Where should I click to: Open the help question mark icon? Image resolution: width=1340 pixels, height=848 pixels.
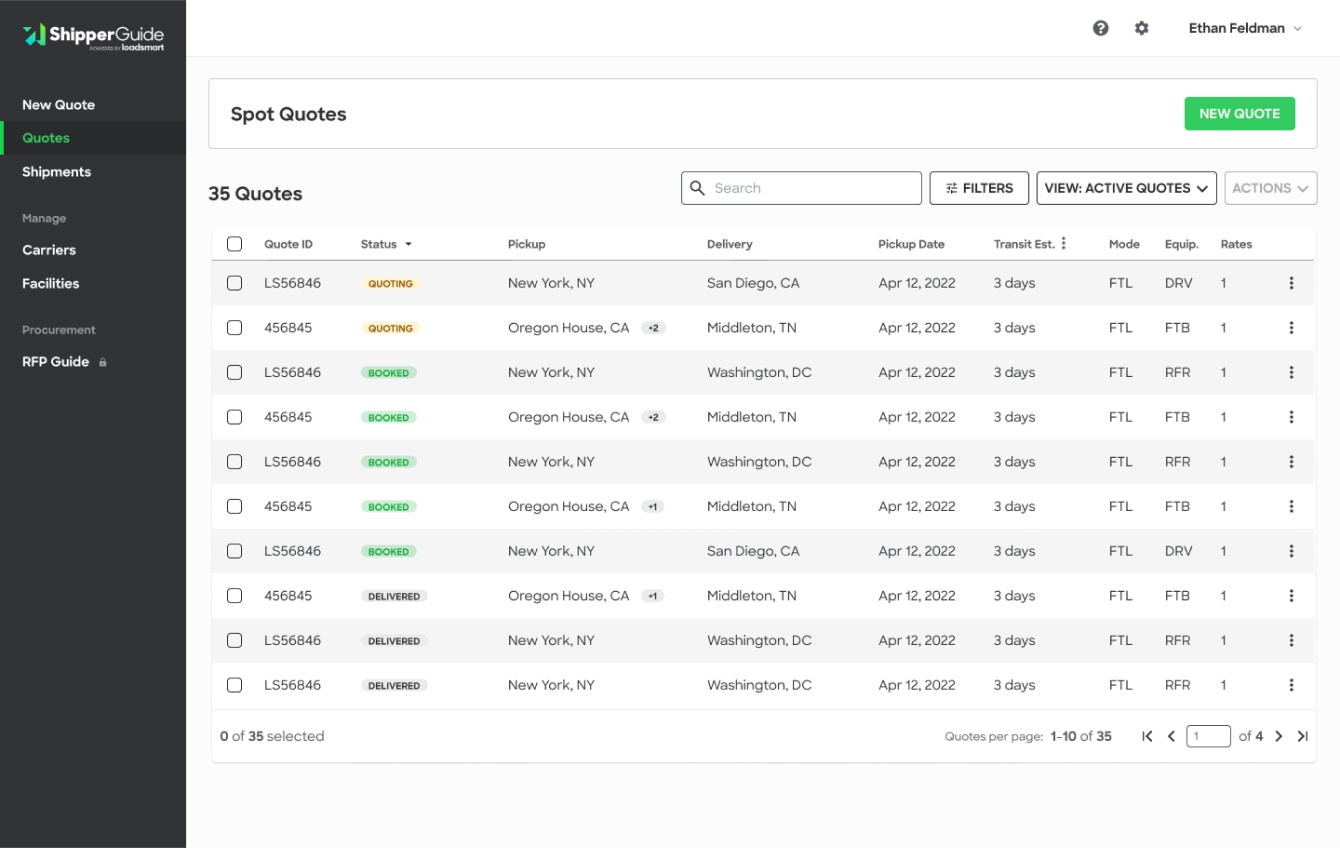coord(1100,28)
